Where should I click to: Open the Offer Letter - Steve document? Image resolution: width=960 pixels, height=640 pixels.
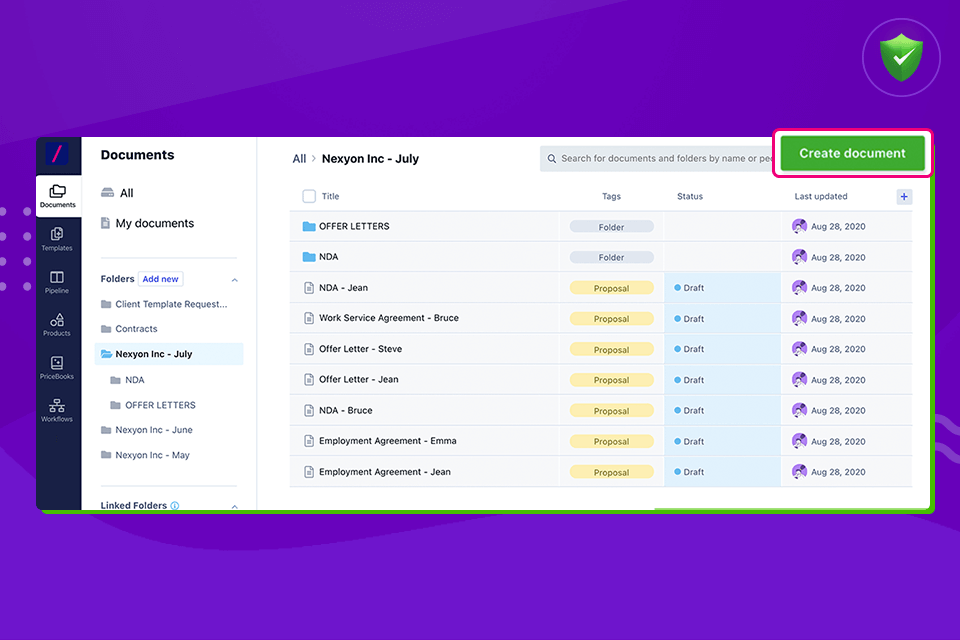pos(361,349)
